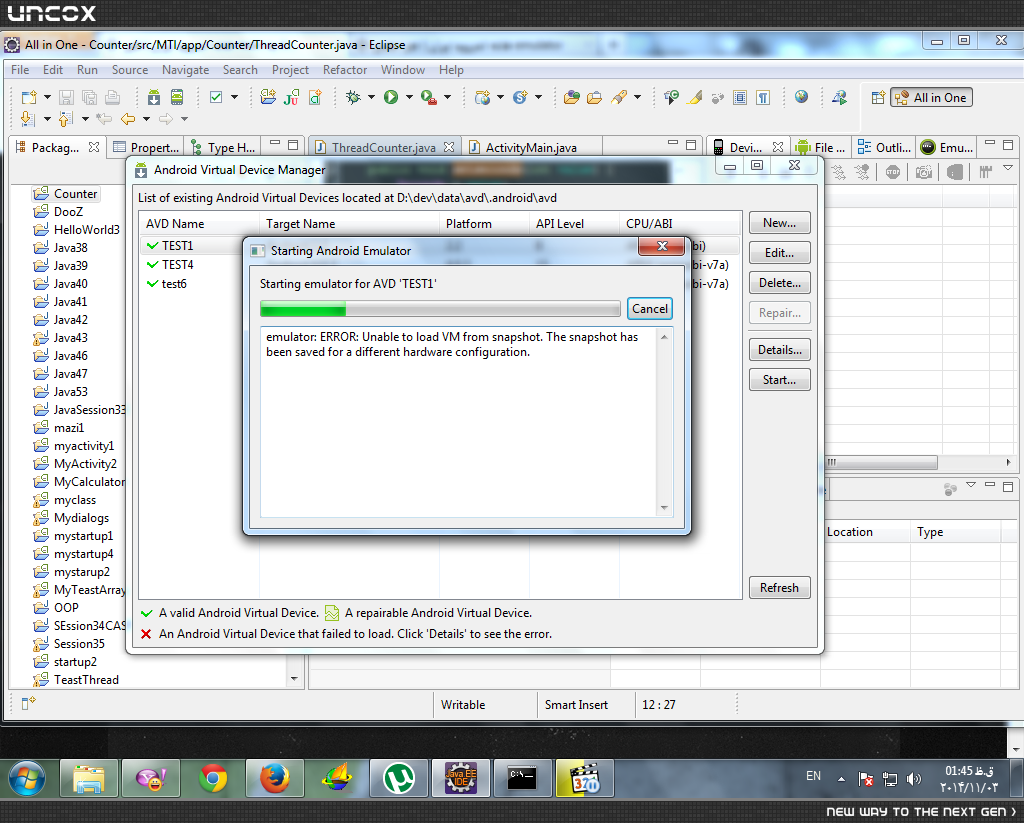Image resolution: width=1024 pixels, height=823 pixels.
Task: Show whitespace characters pilcrow icon
Action: point(763,97)
